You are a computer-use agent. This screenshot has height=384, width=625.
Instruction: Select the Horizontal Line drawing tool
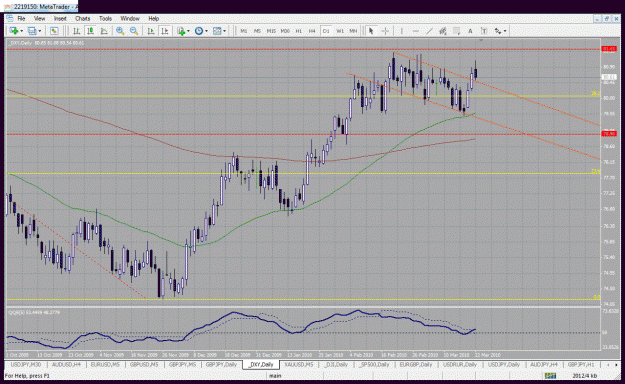click(415, 31)
